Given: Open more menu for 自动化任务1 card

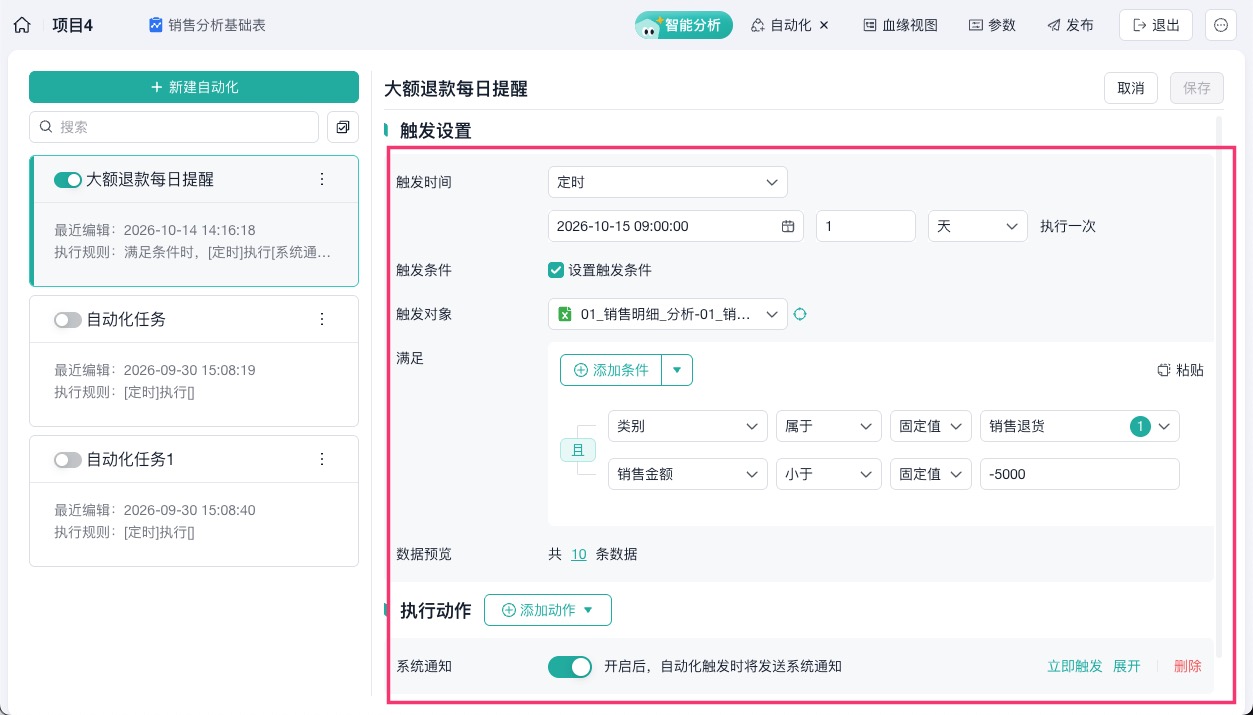Looking at the screenshot, I should (x=322, y=460).
